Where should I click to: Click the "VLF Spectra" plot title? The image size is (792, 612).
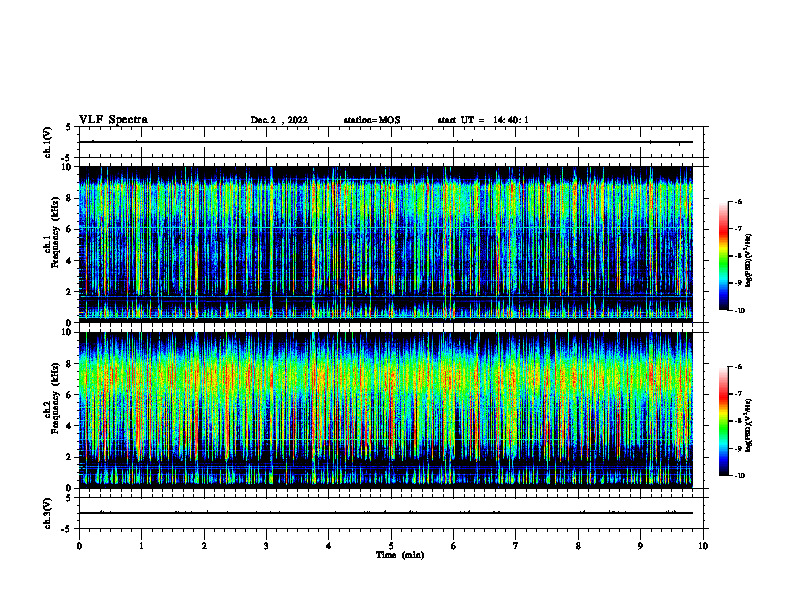[x=114, y=120]
